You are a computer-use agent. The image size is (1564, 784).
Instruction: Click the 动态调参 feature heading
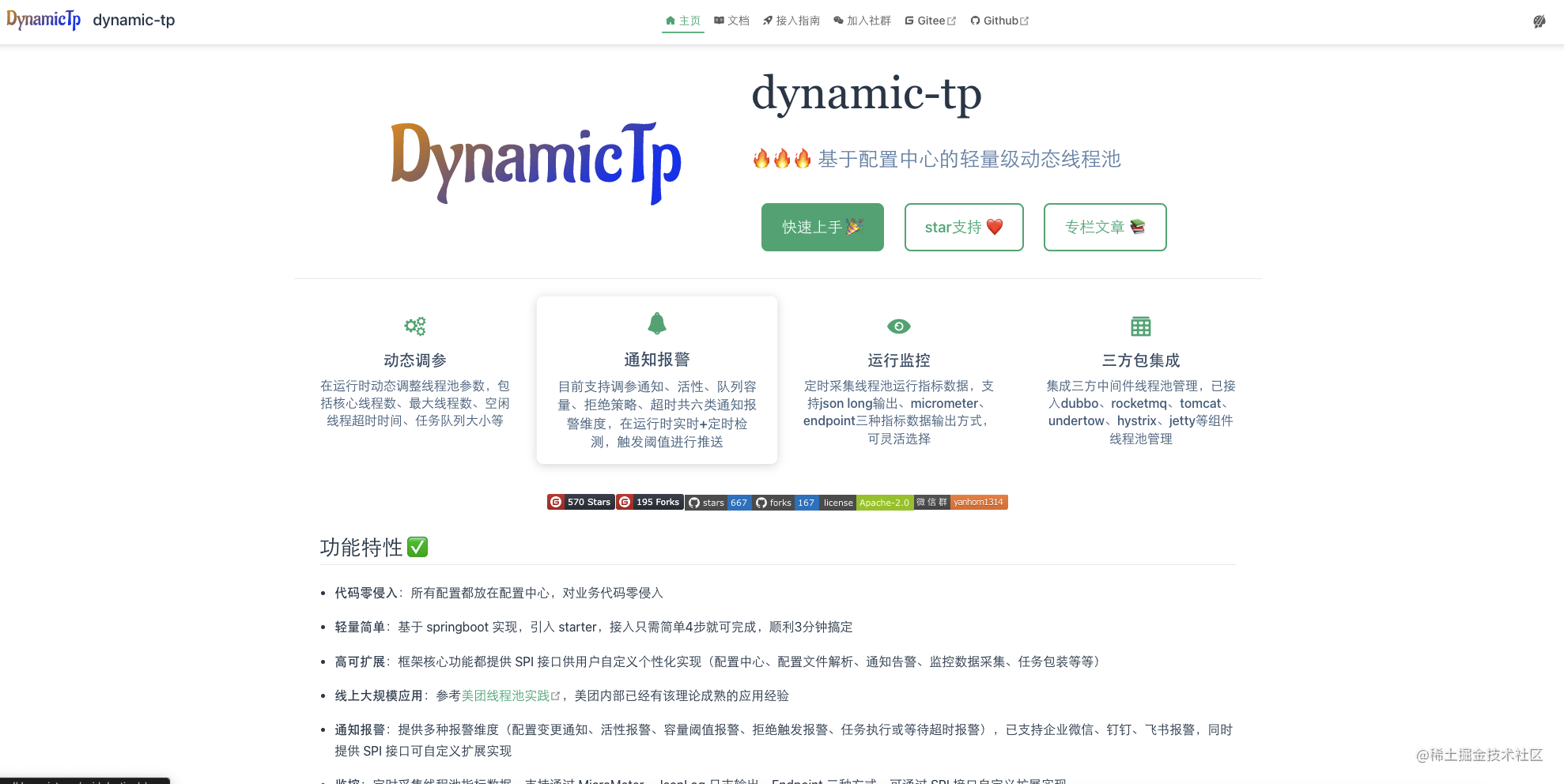coord(415,360)
